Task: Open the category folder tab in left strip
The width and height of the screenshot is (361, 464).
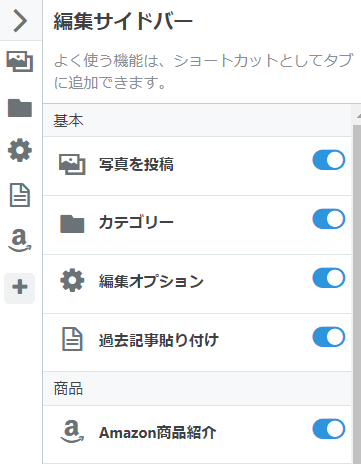Action: point(20,108)
